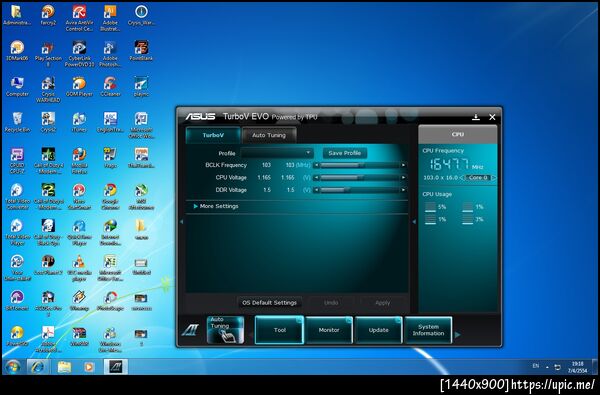Increase DDR Voltage with right arrow
The width and height of the screenshot is (600, 395).
[403, 190]
